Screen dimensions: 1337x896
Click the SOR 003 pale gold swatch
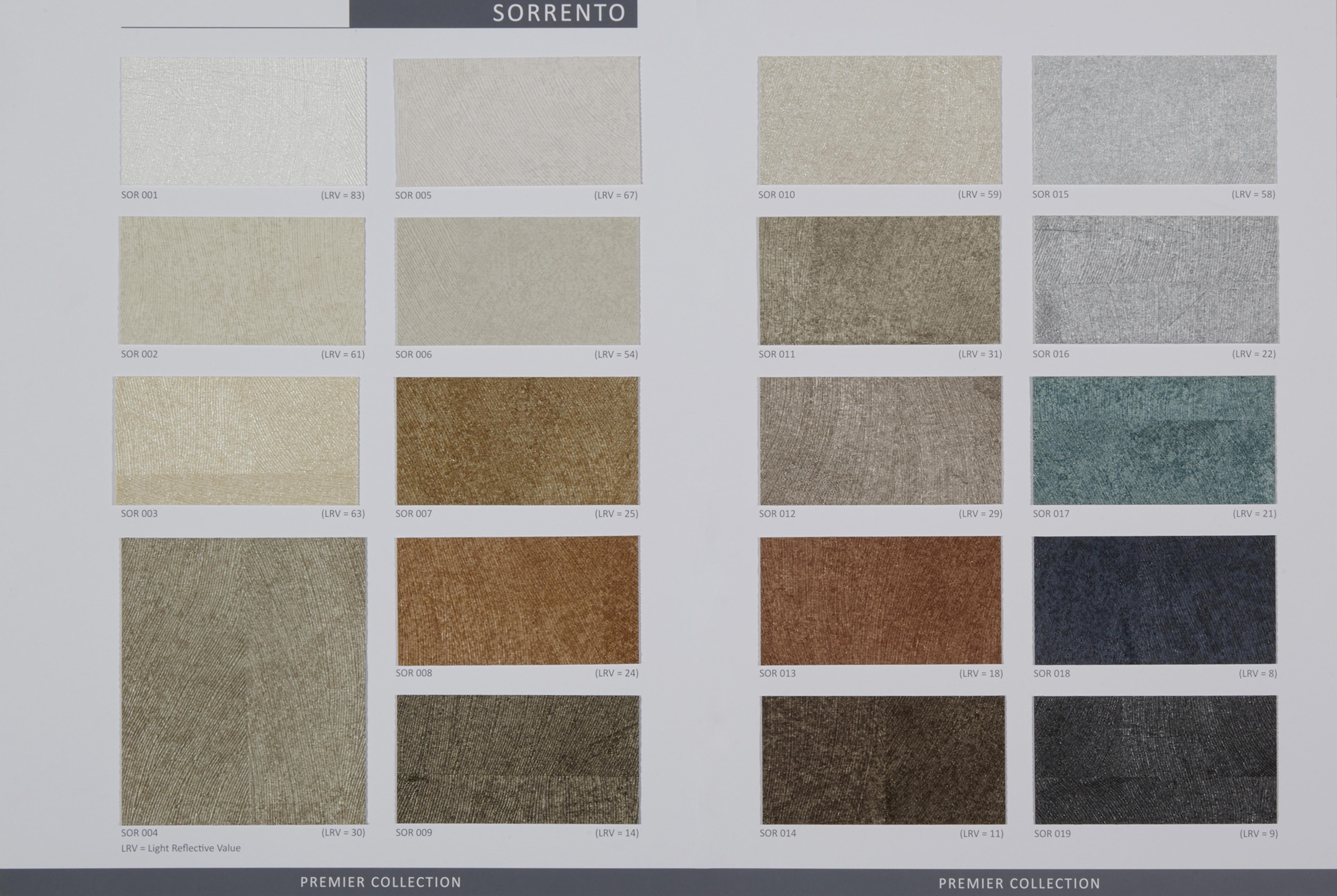click(237, 441)
